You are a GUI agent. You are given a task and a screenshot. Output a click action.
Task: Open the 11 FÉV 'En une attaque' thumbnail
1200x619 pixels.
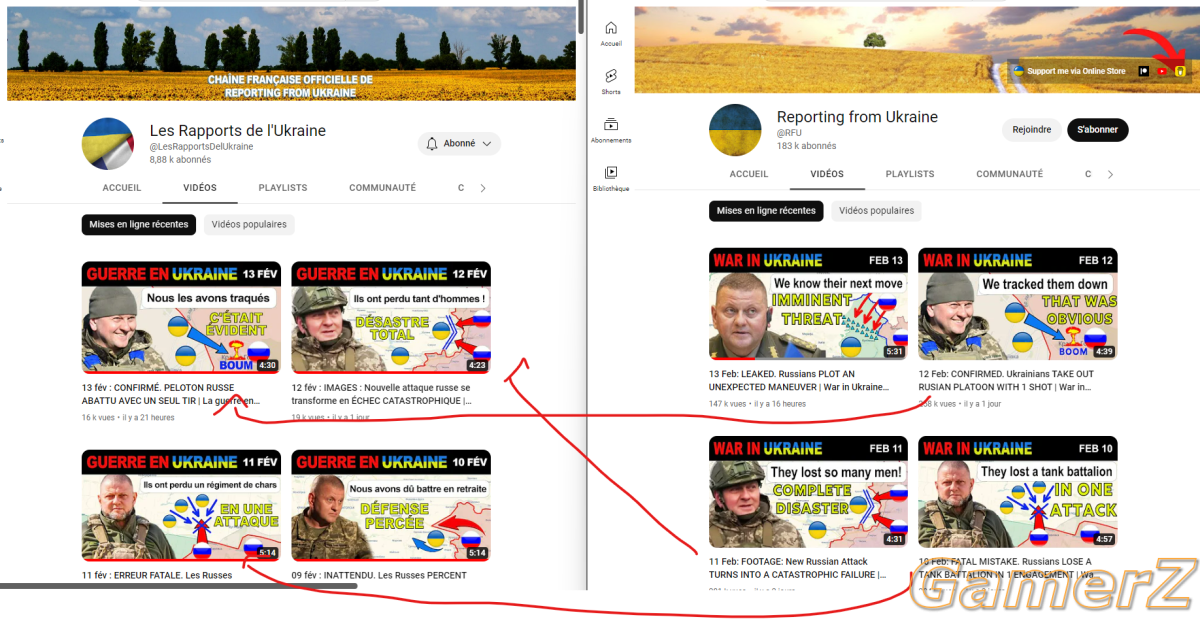tap(181, 506)
